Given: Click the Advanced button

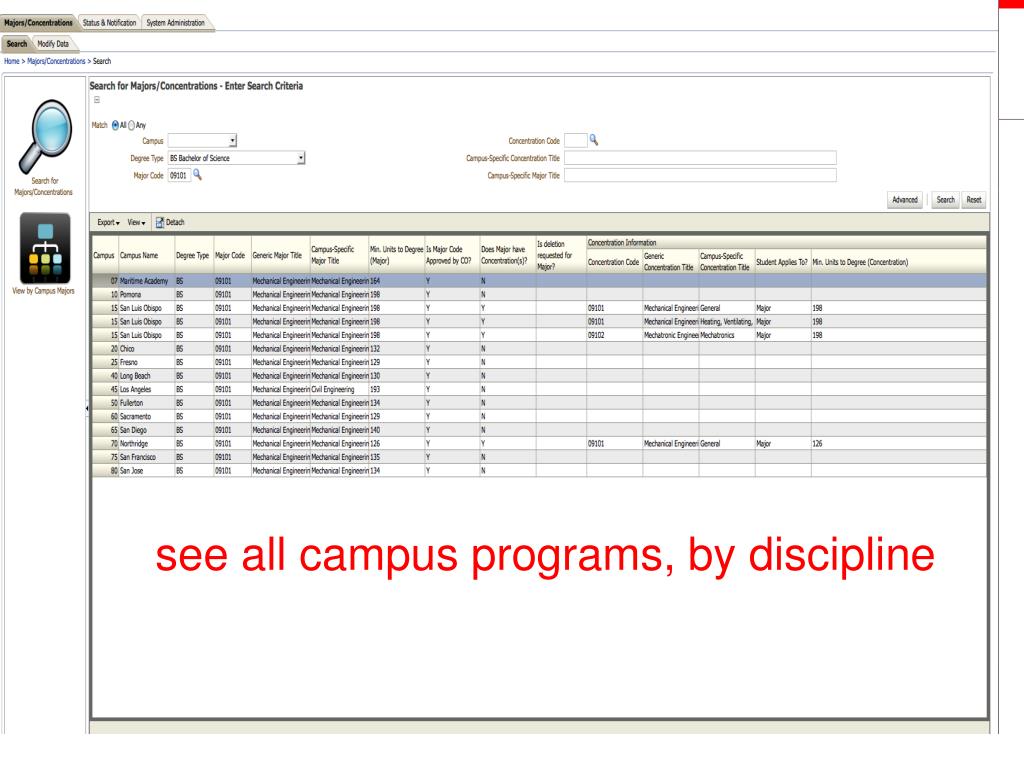Looking at the screenshot, I should (x=904, y=200).
